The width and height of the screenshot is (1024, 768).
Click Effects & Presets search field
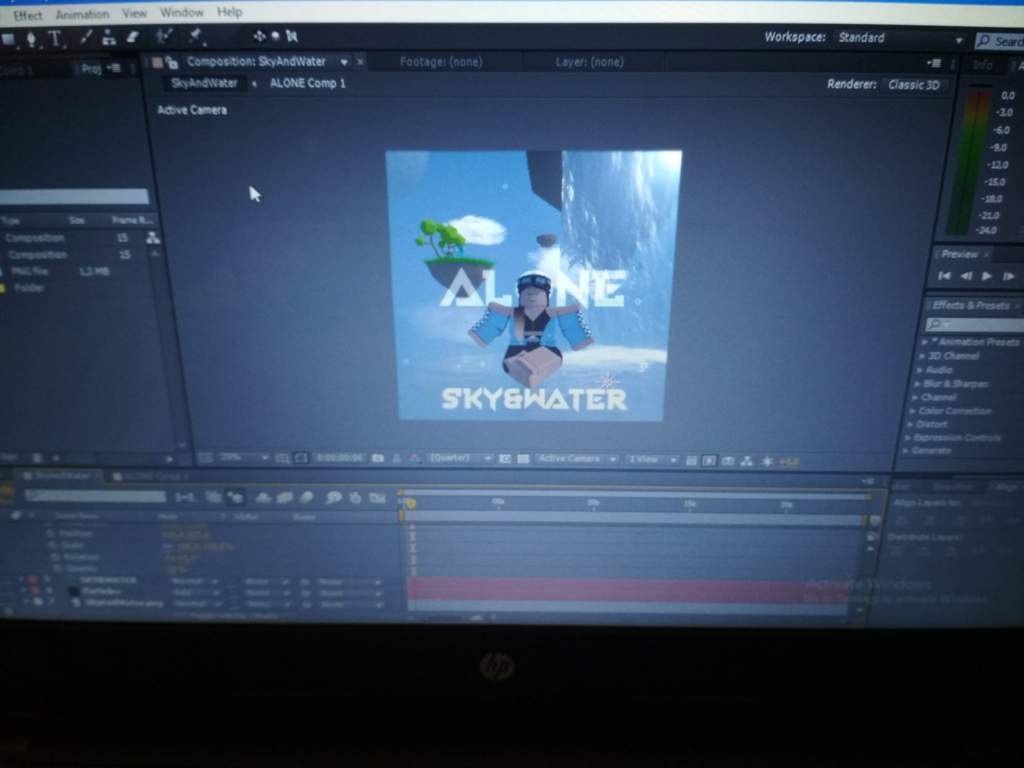pos(976,324)
